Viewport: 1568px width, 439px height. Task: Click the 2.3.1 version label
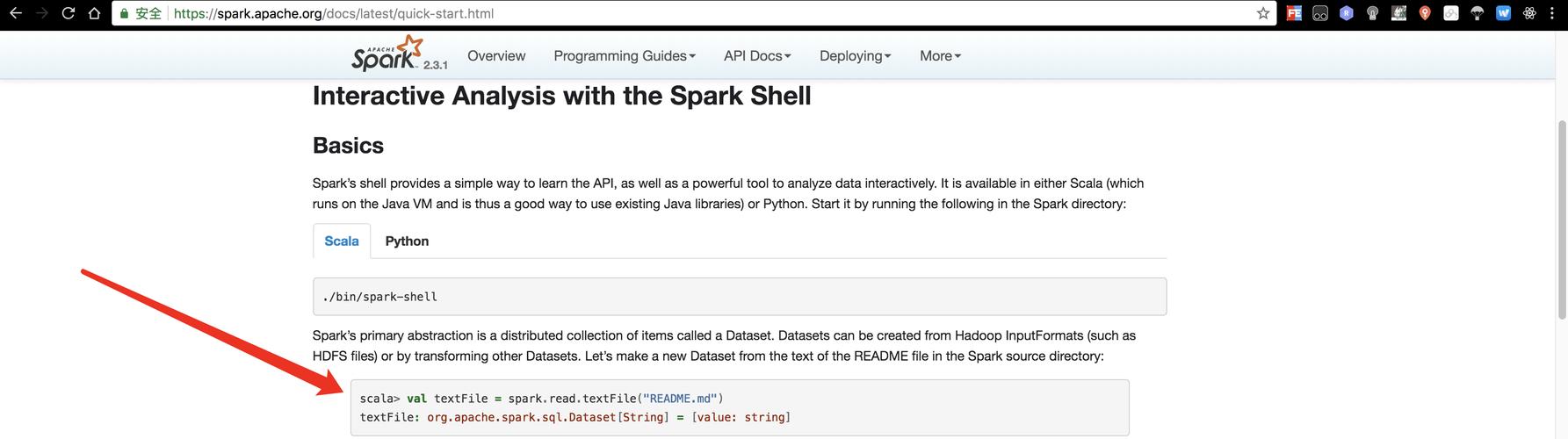coord(435,65)
